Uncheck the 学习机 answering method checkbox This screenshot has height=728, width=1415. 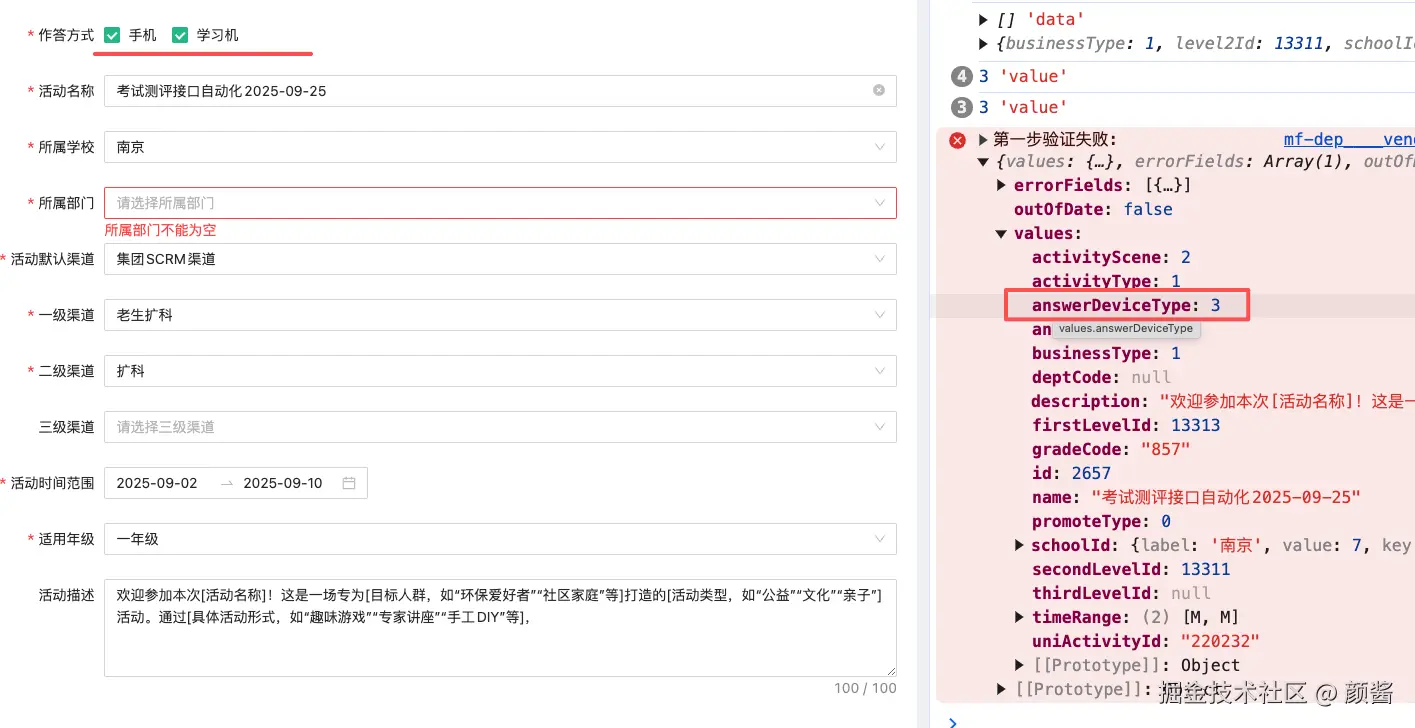click(x=180, y=33)
